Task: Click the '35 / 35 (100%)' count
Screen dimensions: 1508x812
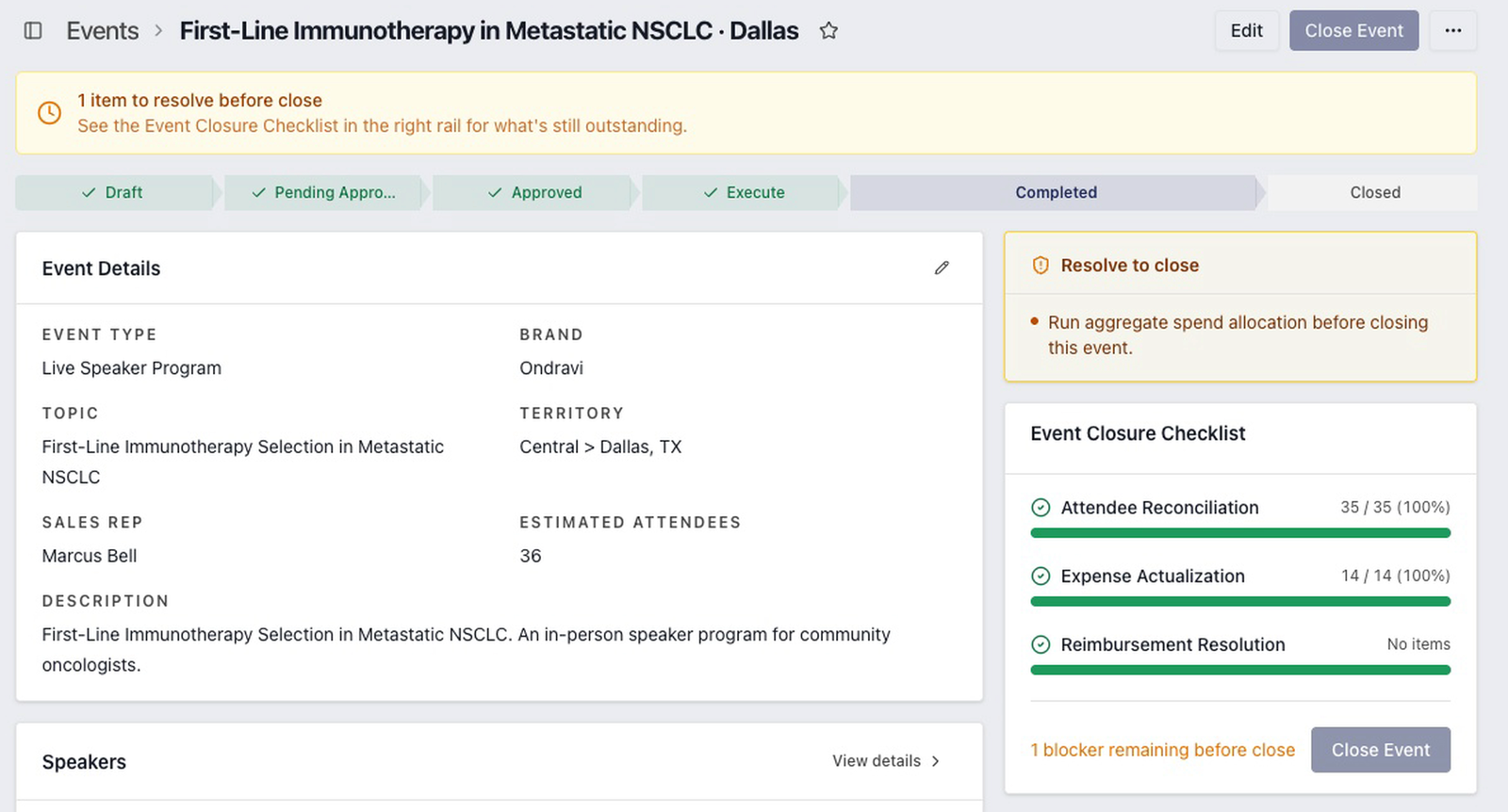Action: click(1395, 508)
